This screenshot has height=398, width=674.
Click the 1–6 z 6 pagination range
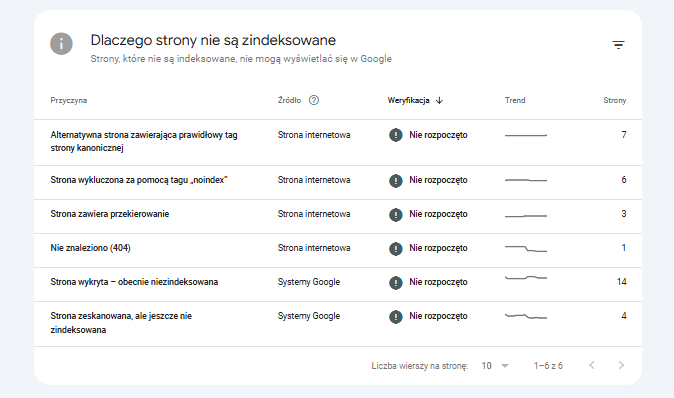coord(548,366)
